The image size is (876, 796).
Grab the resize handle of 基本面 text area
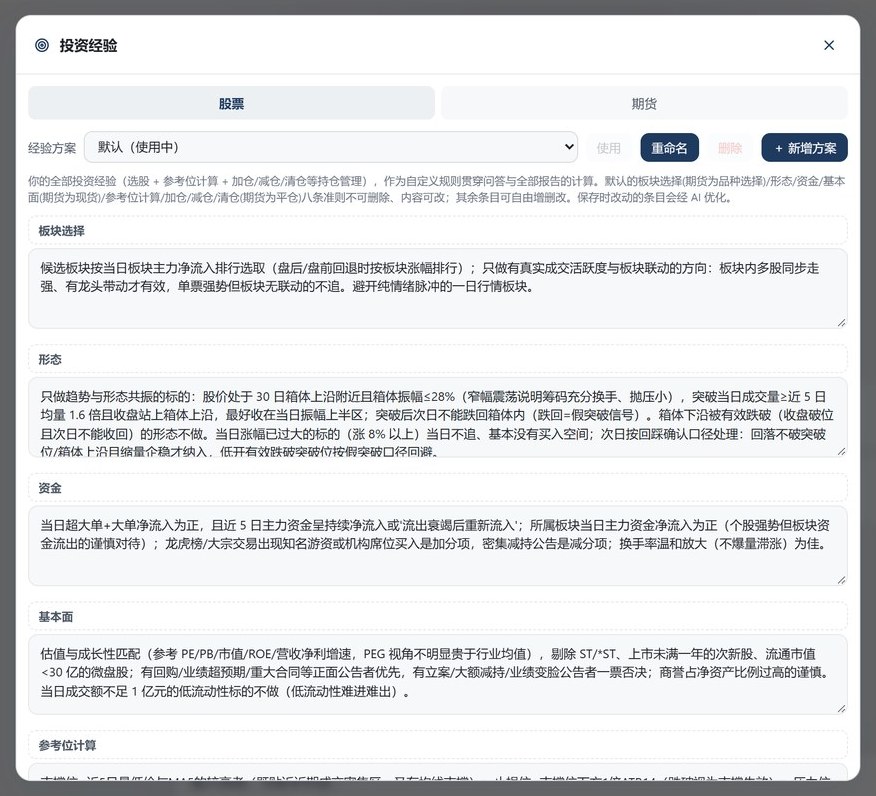point(841,708)
